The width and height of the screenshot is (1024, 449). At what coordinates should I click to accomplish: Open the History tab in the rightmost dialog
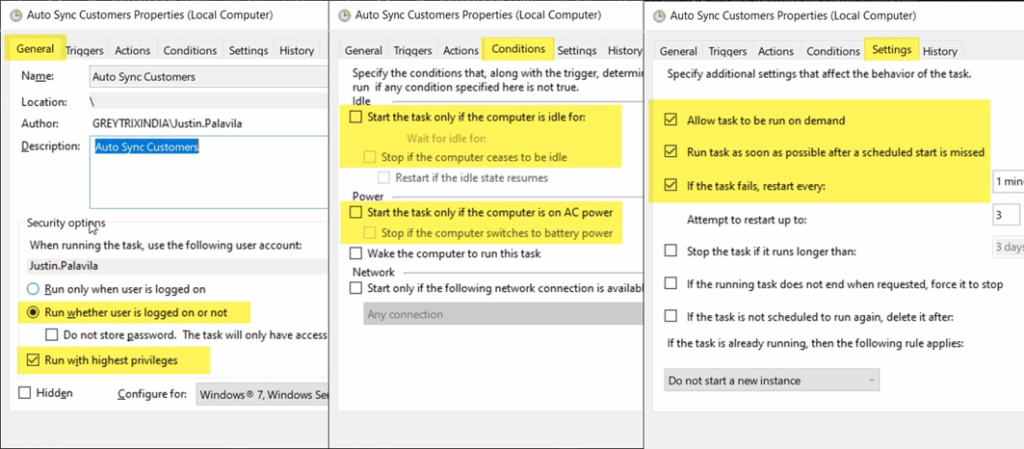[939, 51]
